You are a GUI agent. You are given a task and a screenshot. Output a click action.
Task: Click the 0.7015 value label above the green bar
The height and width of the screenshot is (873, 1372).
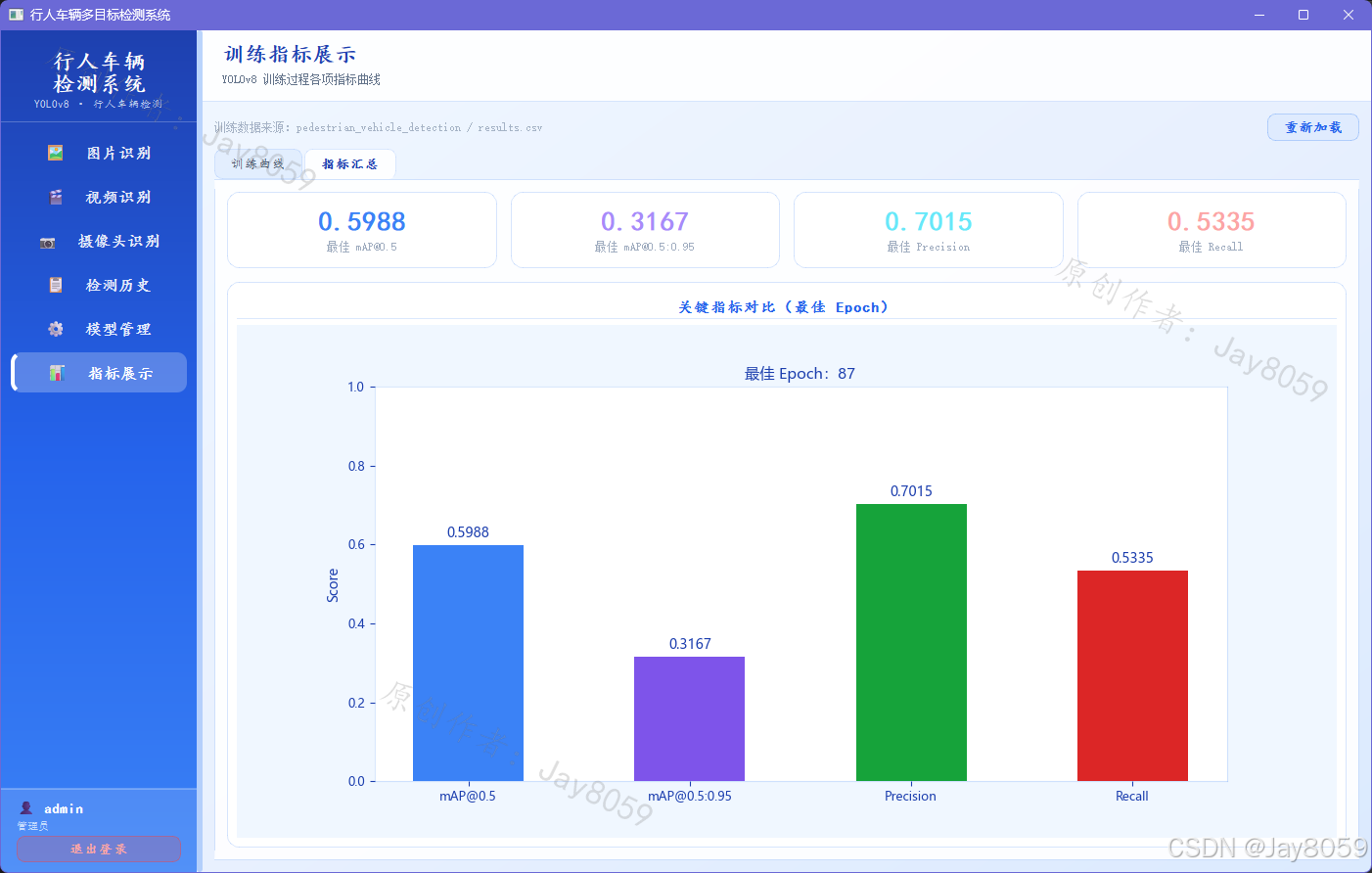[911, 491]
